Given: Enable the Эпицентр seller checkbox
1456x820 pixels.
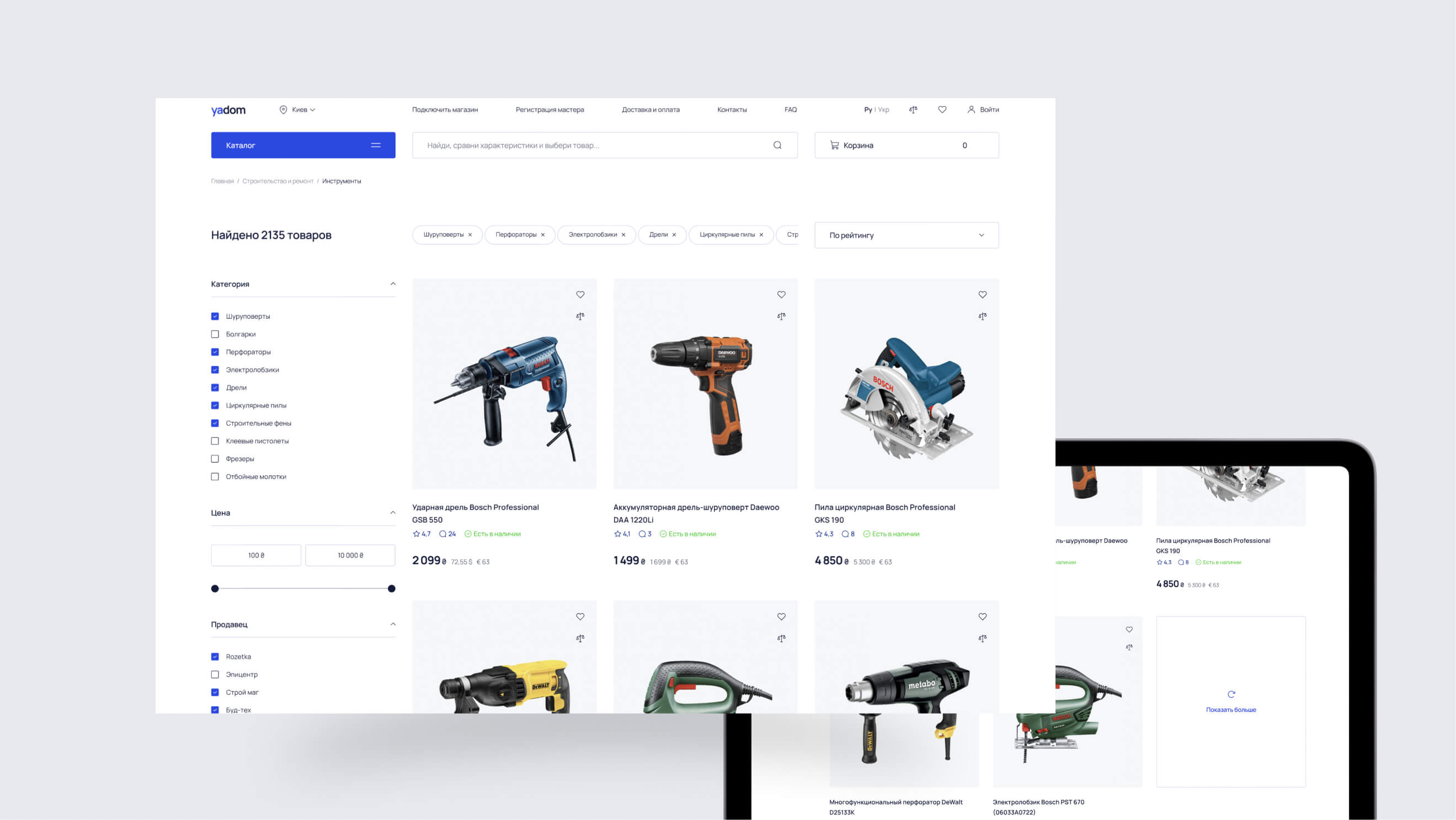Looking at the screenshot, I should tap(215, 674).
